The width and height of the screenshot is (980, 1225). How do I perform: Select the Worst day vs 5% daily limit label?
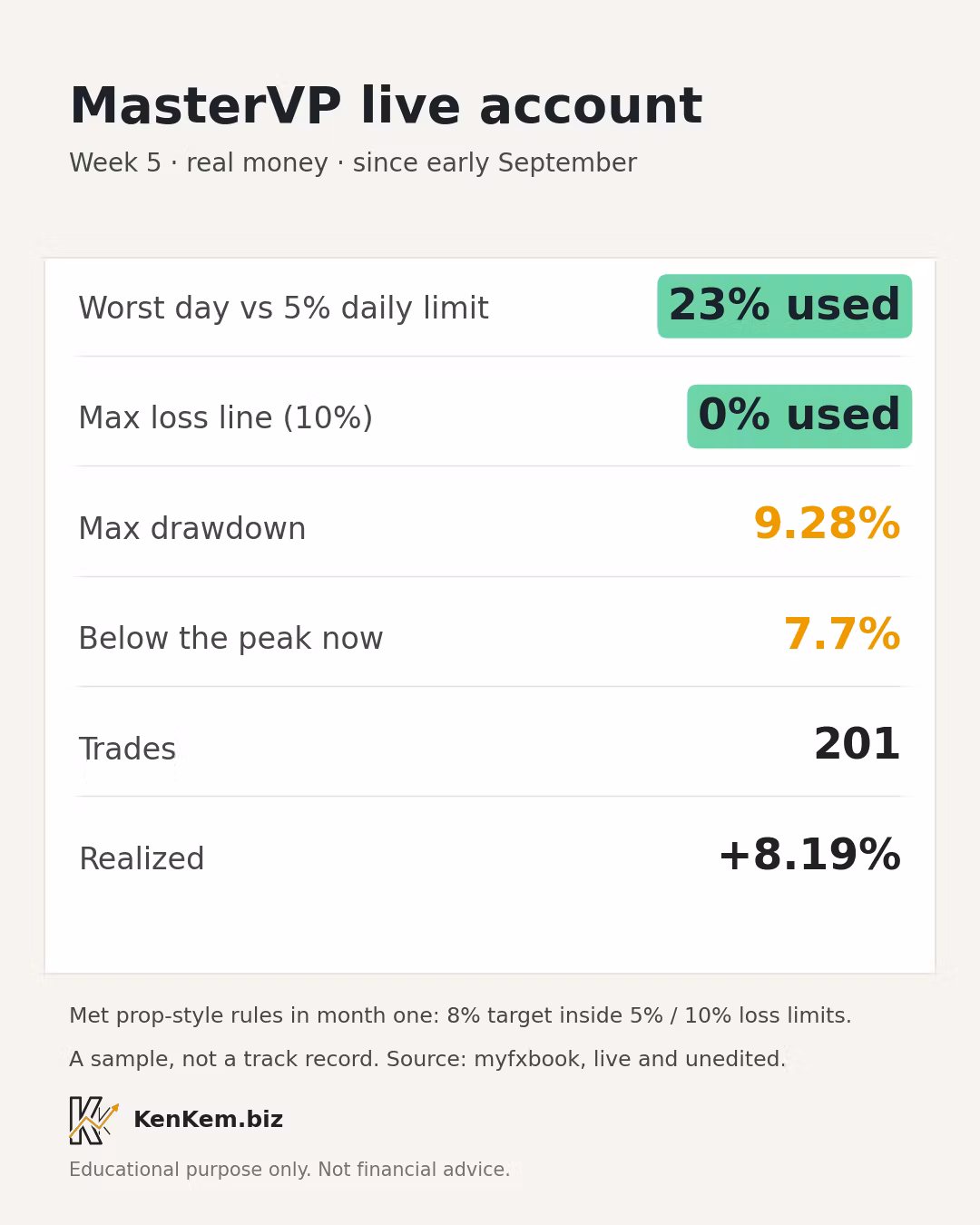coord(283,309)
